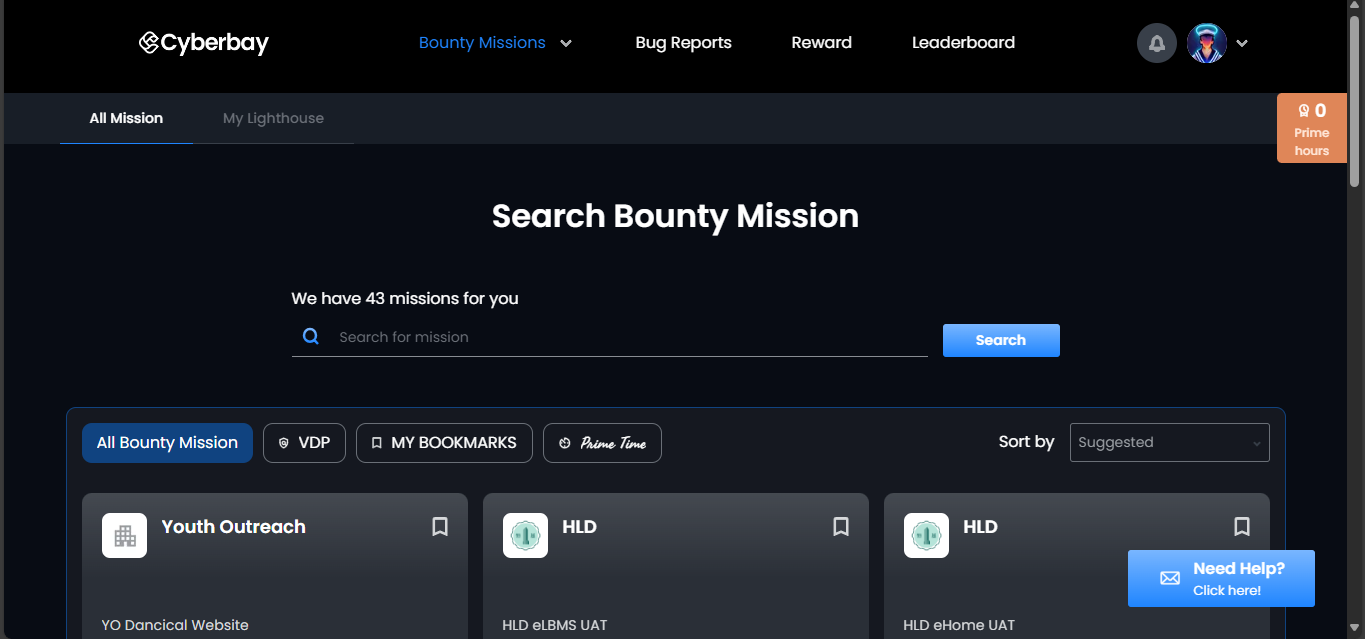Click the Youth Outreach building logo
The image size is (1365, 639).
tap(124, 535)
